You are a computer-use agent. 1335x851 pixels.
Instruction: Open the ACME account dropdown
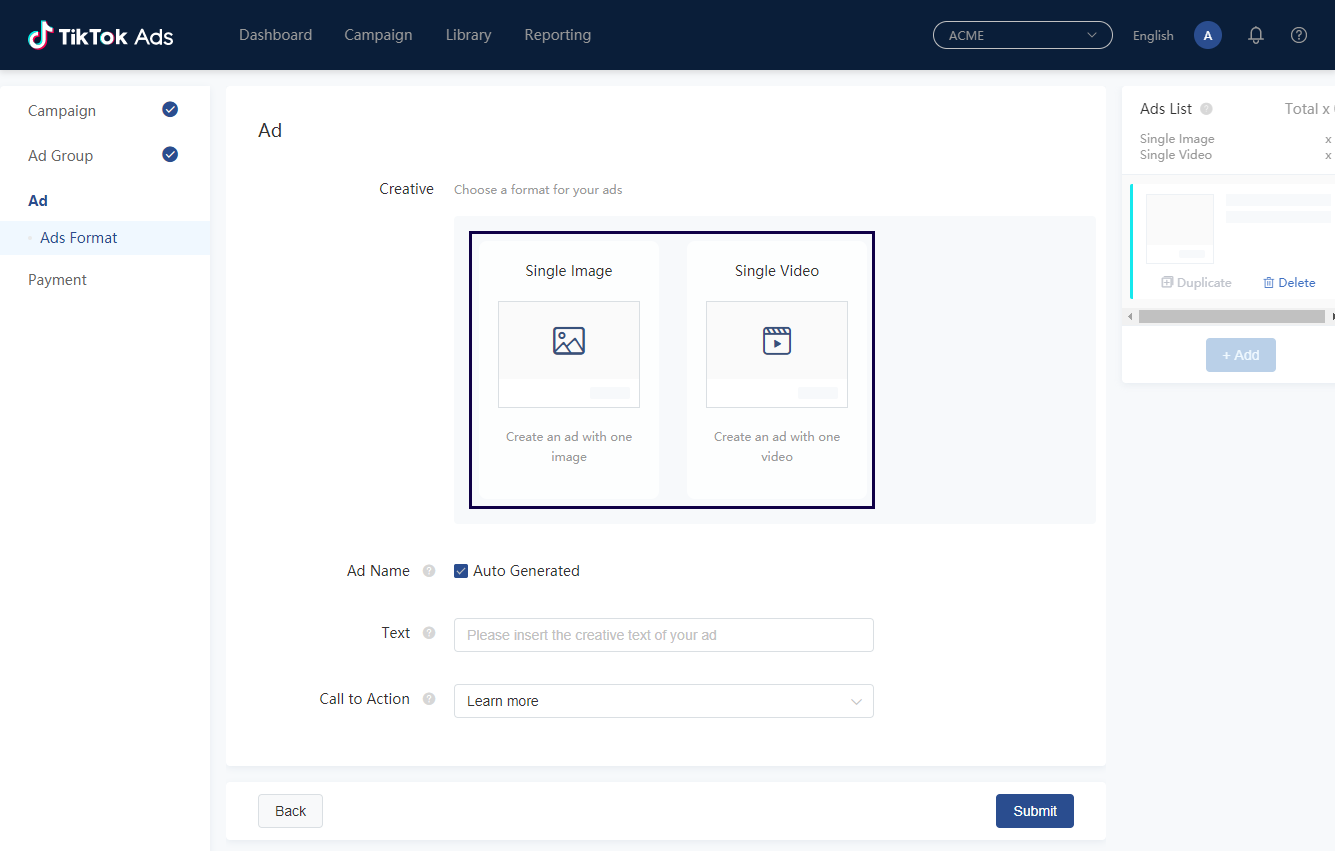(x=1022, y=35)
